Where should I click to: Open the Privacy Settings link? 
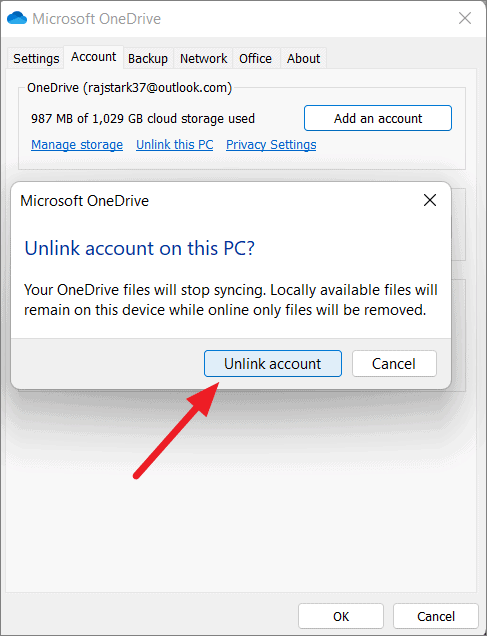271,144
